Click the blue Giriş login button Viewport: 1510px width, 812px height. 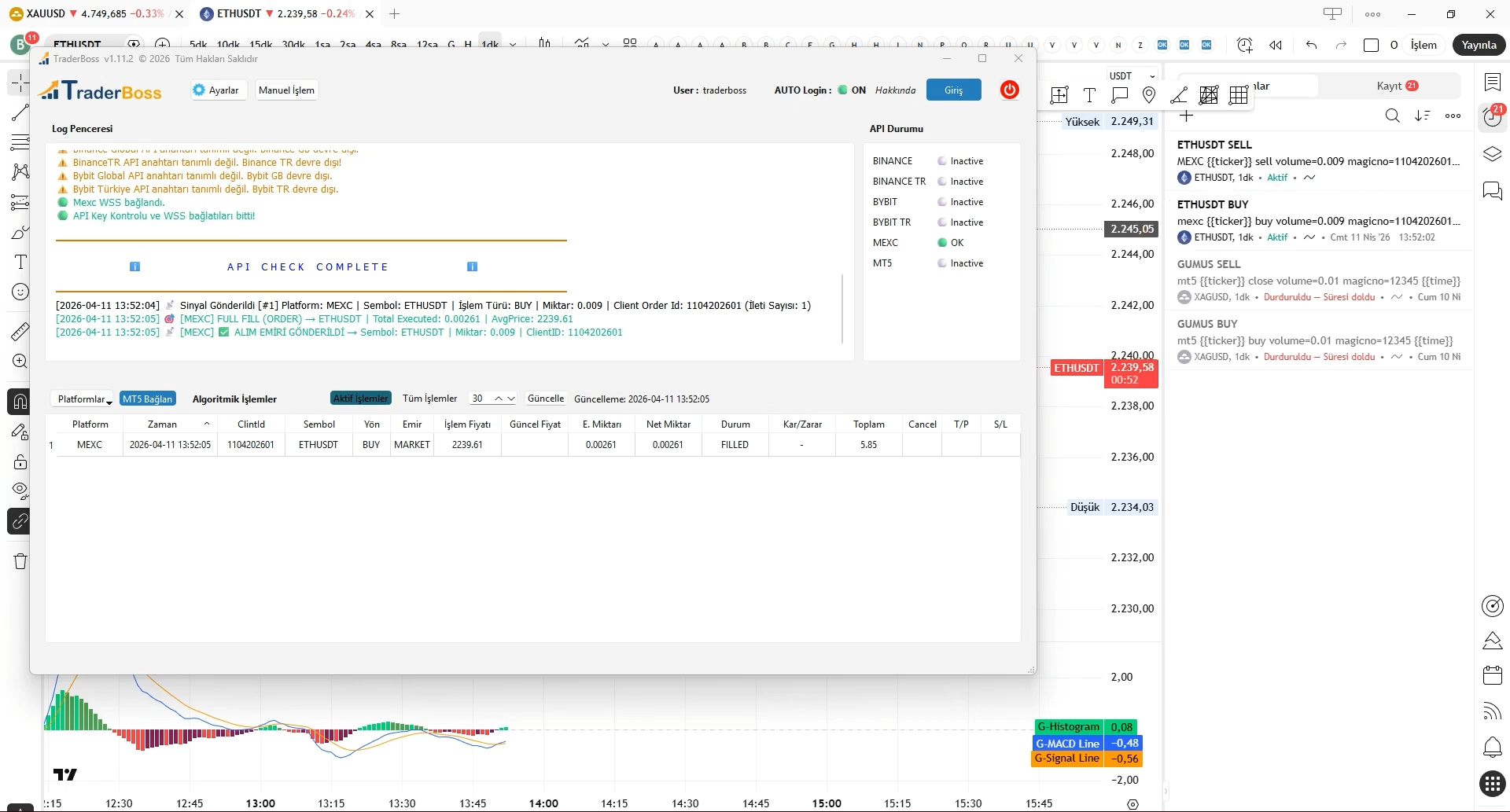click(954, 90)
